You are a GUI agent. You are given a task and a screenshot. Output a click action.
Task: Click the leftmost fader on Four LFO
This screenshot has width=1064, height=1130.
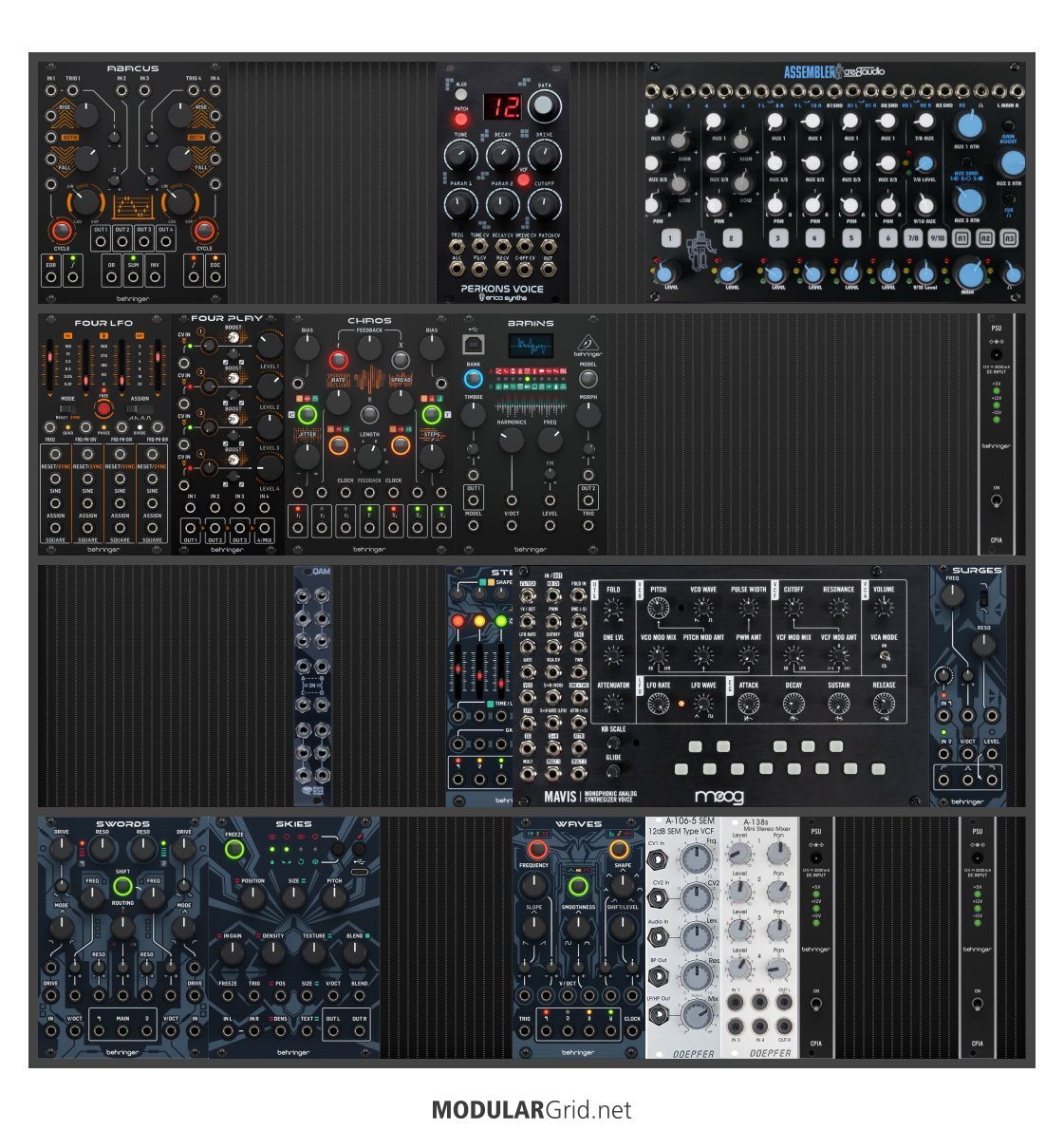pos(50,366)
